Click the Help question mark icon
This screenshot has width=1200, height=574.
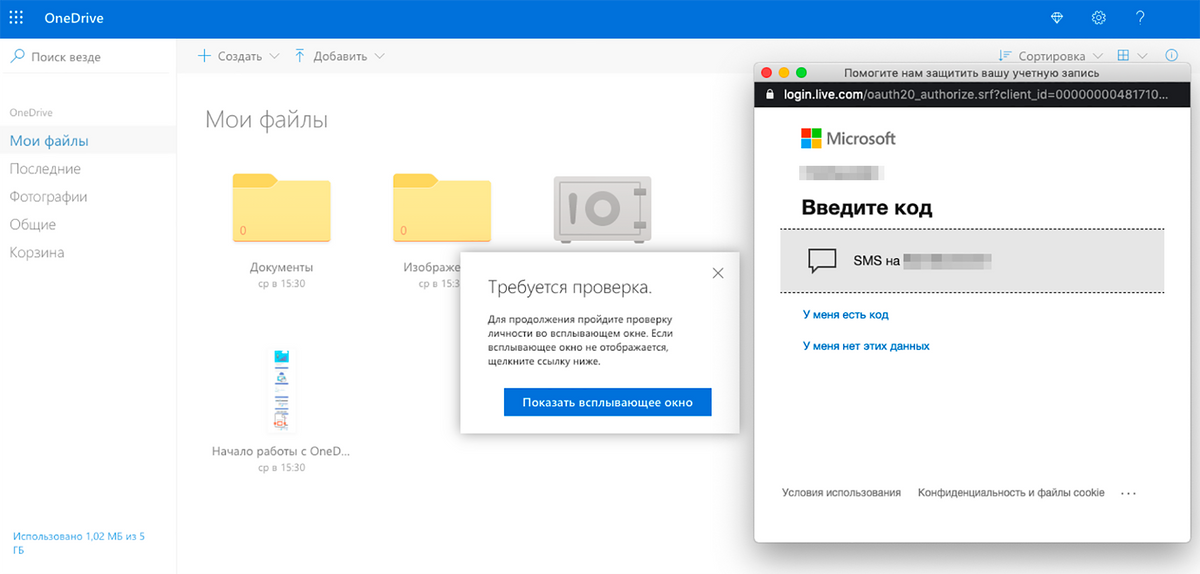coord(1140,18)
